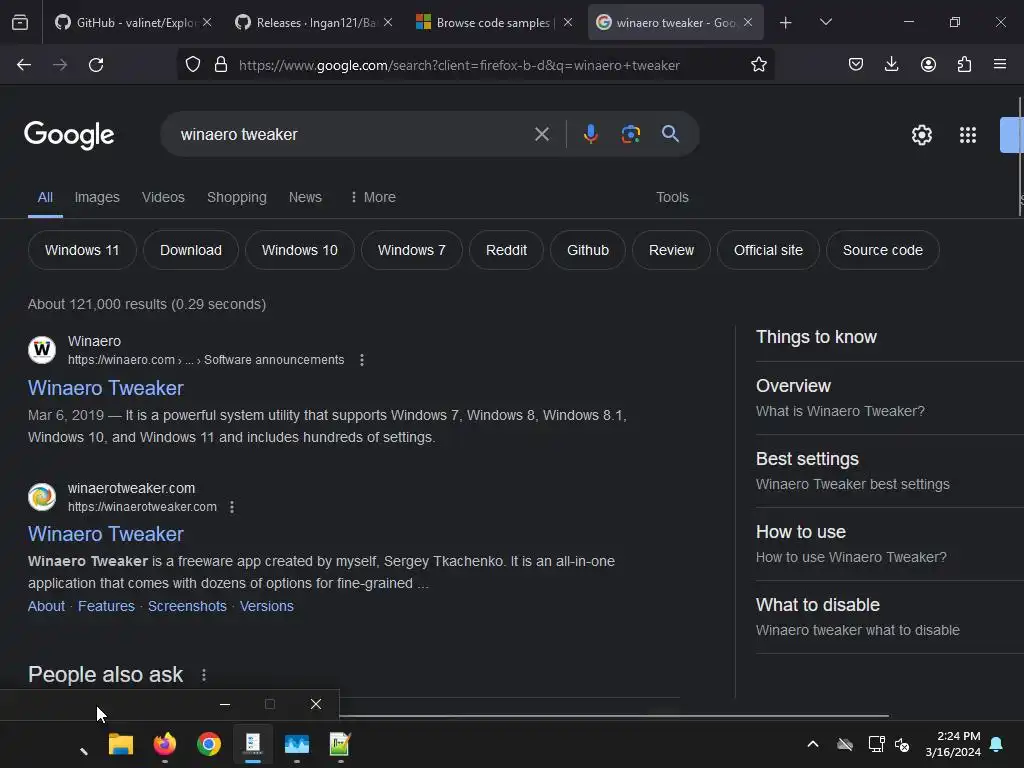The height and width of the screenshot is (768, 1024).
Task: Select the News search tab
Action: (x=305, y=197)
